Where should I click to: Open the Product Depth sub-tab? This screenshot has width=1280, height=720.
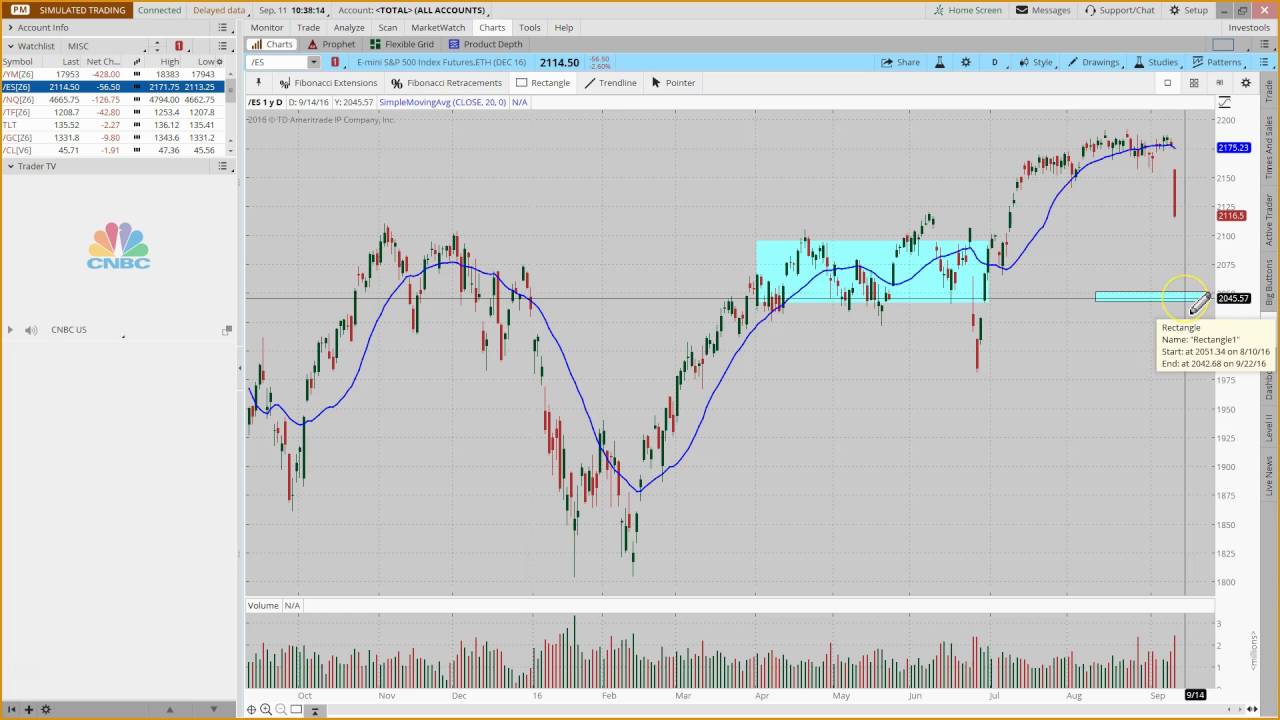pos(486,44)
